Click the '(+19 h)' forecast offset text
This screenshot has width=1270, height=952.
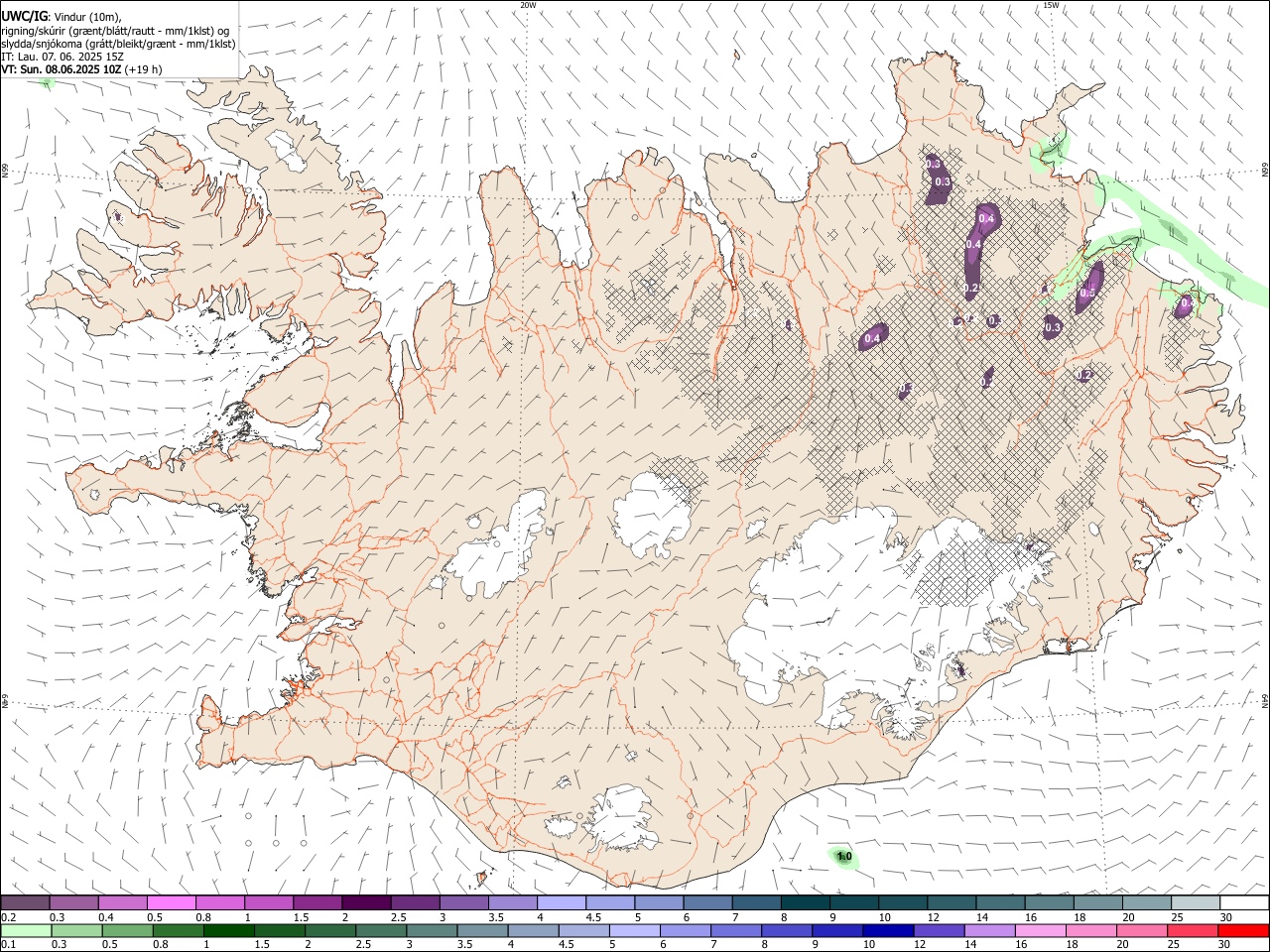click(x=144, y=69)
